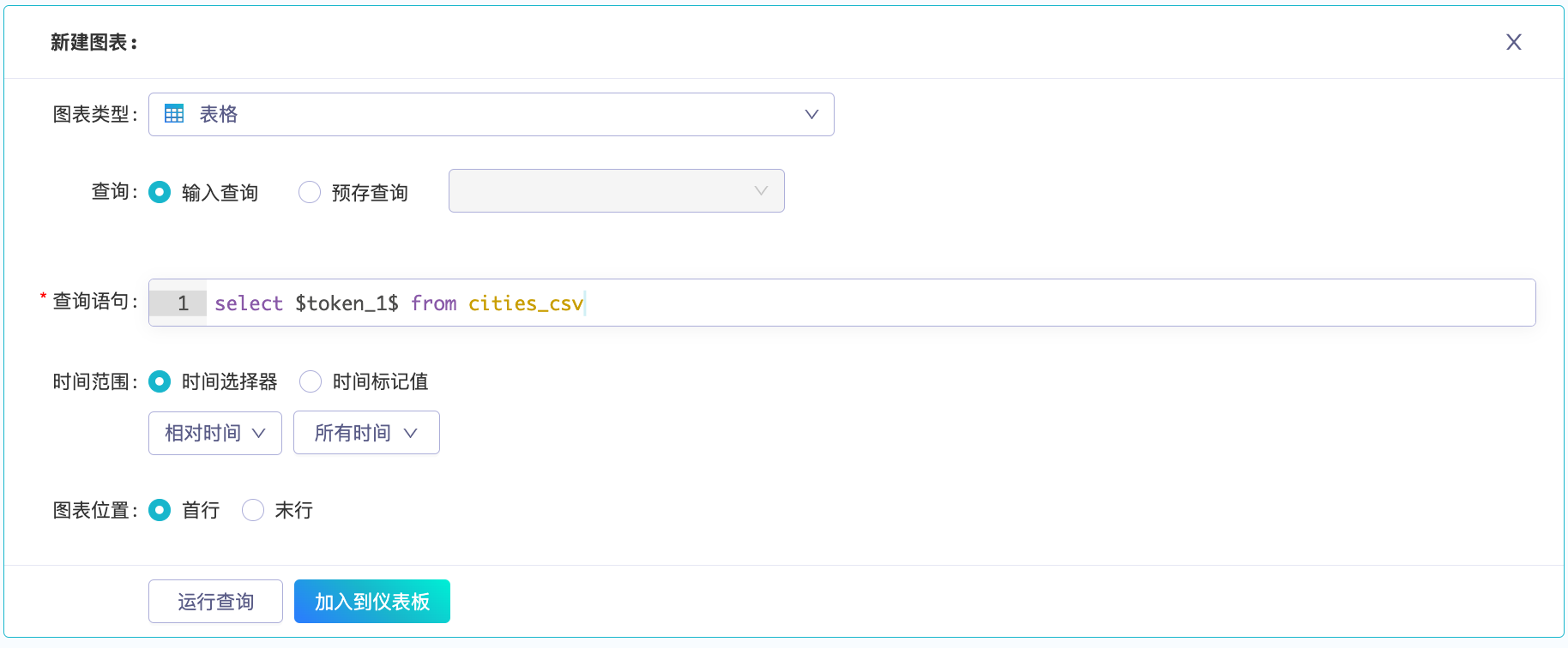Select the 时间标记值 radio option

point(311,381)
